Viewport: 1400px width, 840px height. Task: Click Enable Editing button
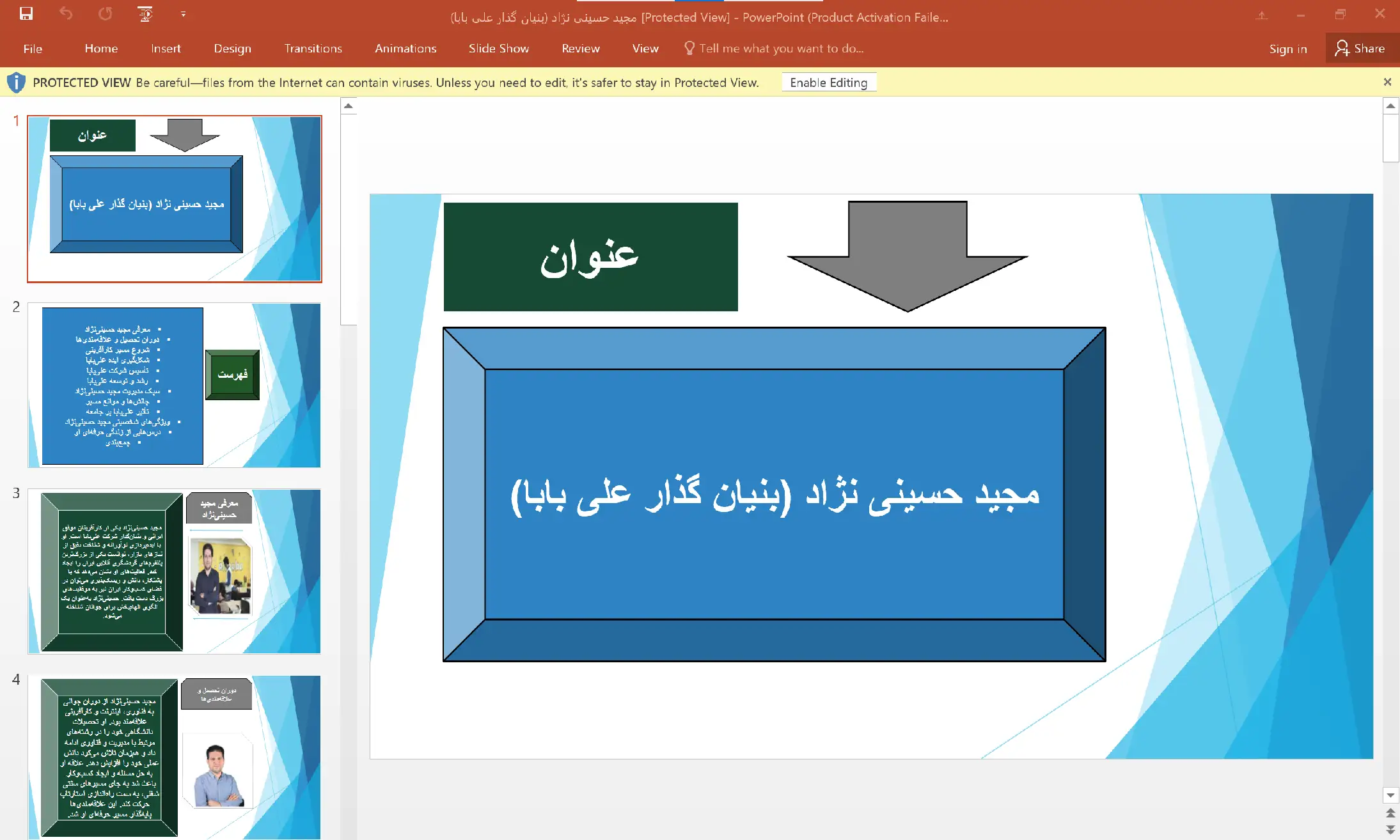(x=828, y=82)
